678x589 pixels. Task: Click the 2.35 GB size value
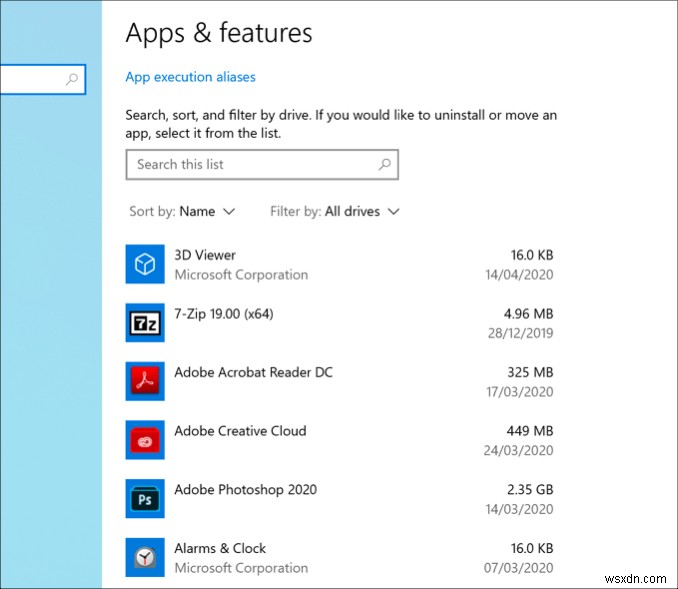pos(530,490)
